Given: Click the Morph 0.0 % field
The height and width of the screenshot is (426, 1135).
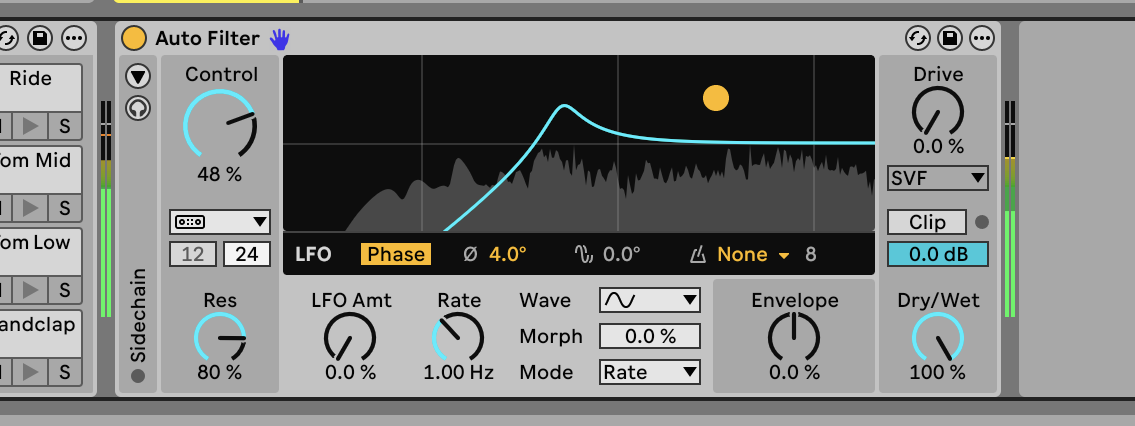Looking at the screenshot, I should 650,336.
